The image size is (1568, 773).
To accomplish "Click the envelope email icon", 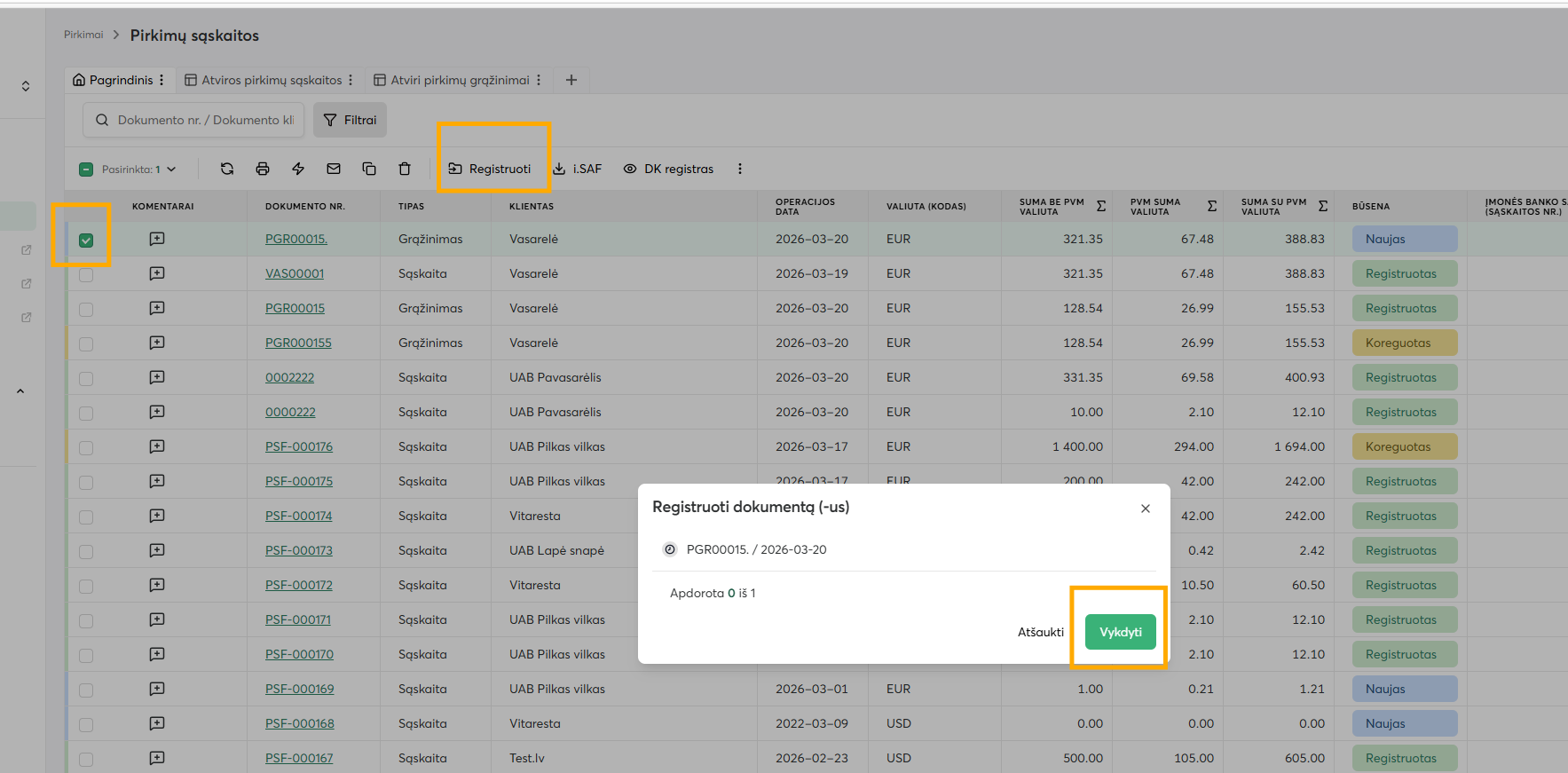I will pyautogui.click(x=334, y=169).
